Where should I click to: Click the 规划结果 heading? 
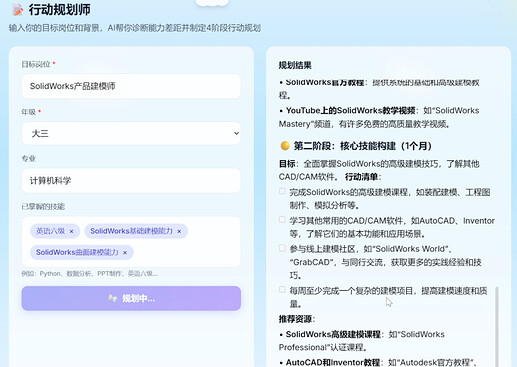click(295, 65)
